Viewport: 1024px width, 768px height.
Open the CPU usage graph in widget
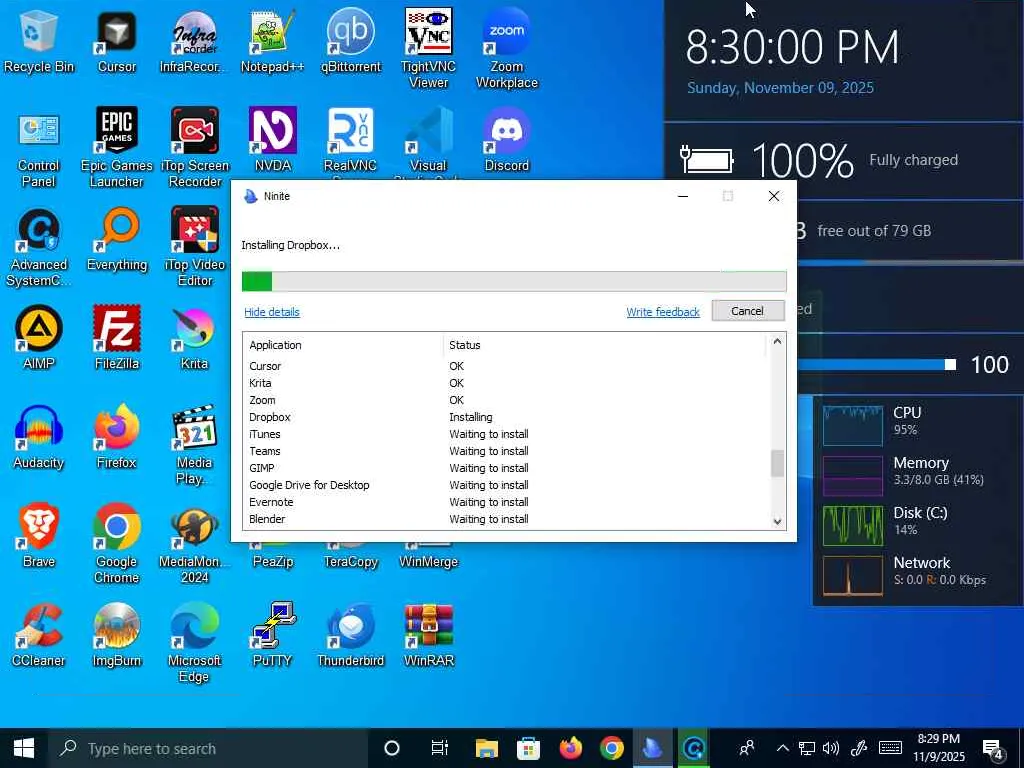pyautogui.click(x=852, y=425)
